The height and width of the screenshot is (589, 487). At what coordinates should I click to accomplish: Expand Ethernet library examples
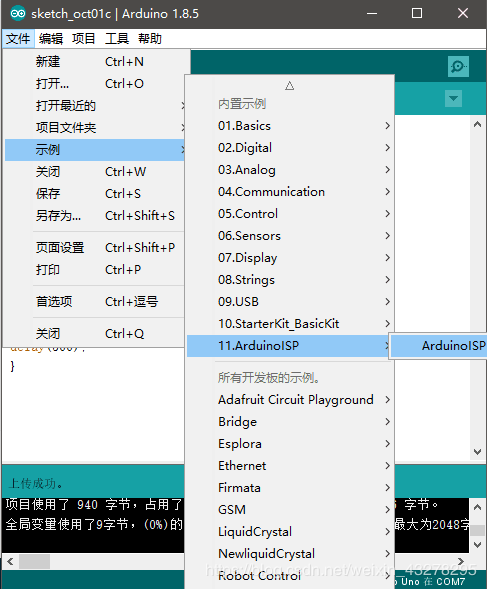pyautogui.click(x=290, y=466)
